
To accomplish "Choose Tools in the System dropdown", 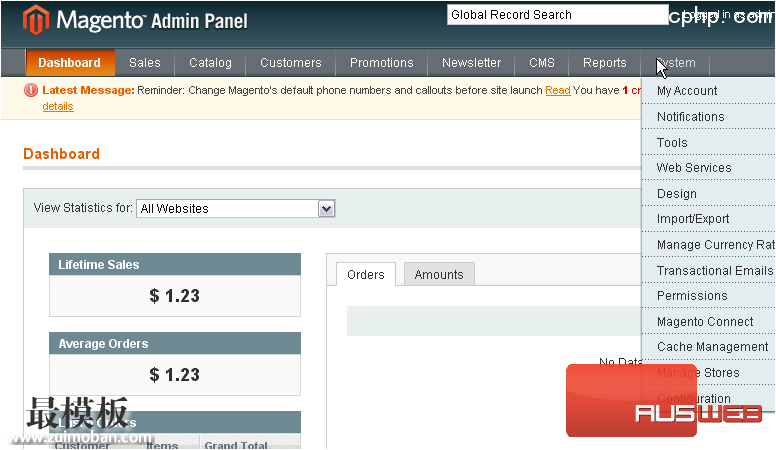I will (709, 142).
